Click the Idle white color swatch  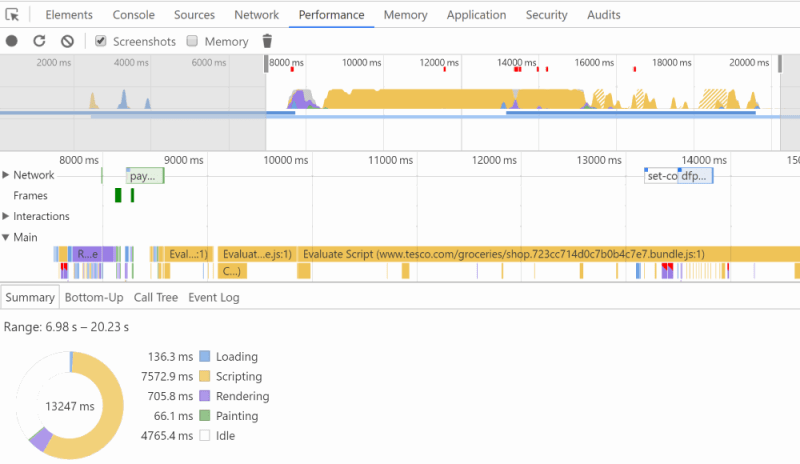click(x=205, y=435)
